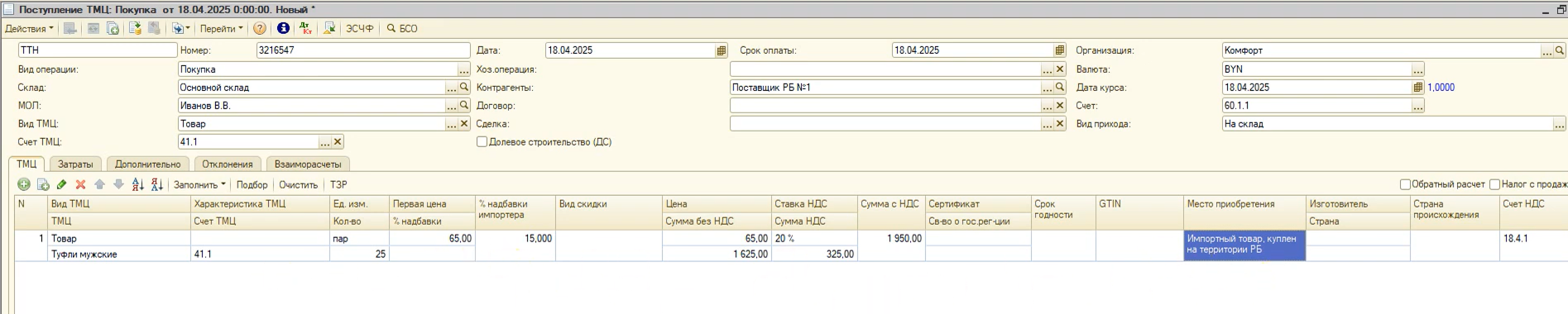Screen dimensions: 1568x314
Task: Click the exchange rate 1,0000 link
Action: tap(1441, 88)
